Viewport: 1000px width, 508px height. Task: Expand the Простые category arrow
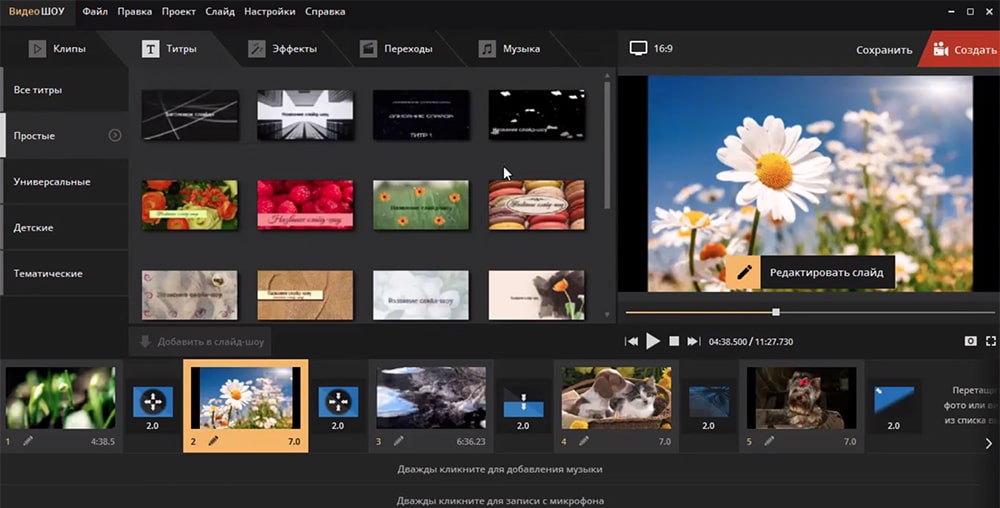pos(115,135)
